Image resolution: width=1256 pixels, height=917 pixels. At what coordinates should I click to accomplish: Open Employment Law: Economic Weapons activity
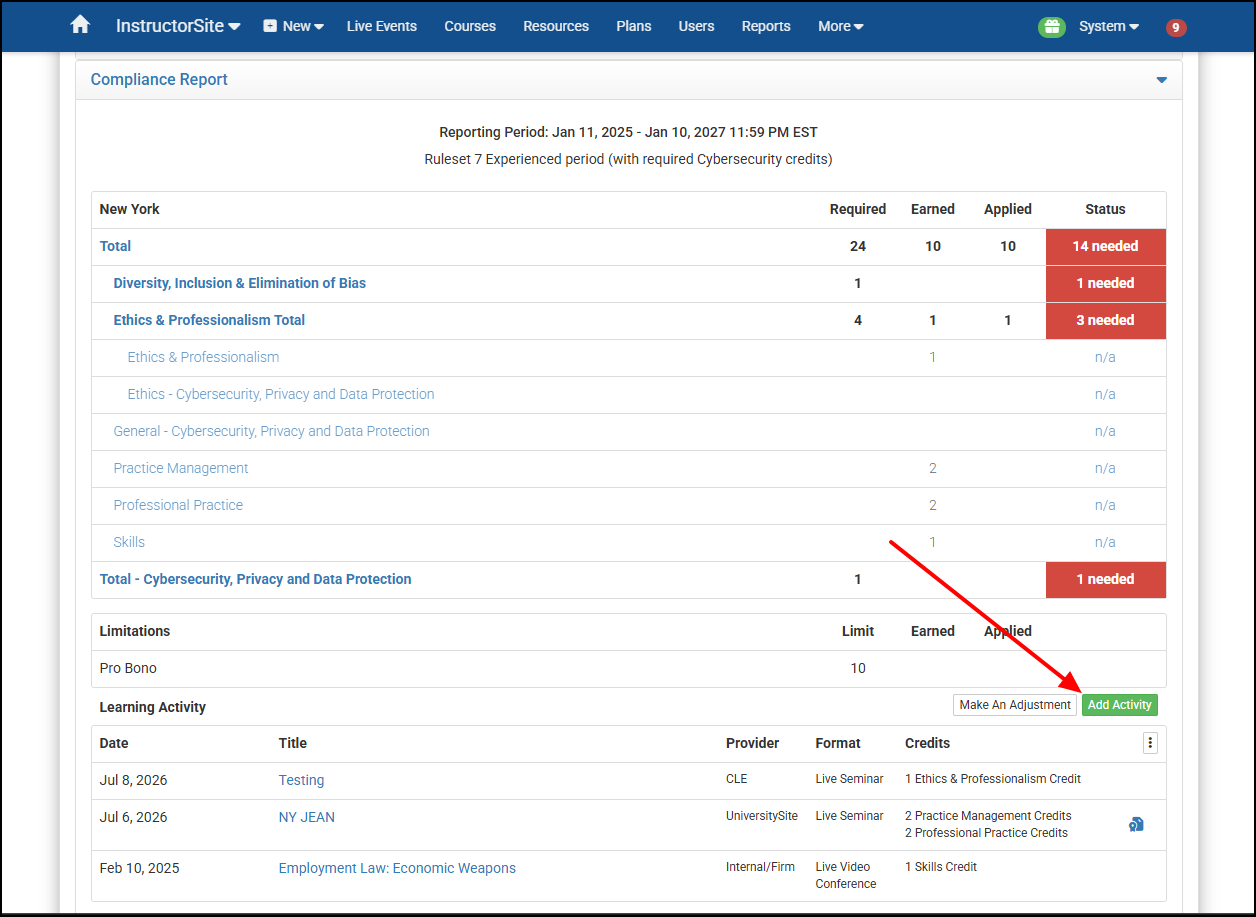(x=397, y=868)
